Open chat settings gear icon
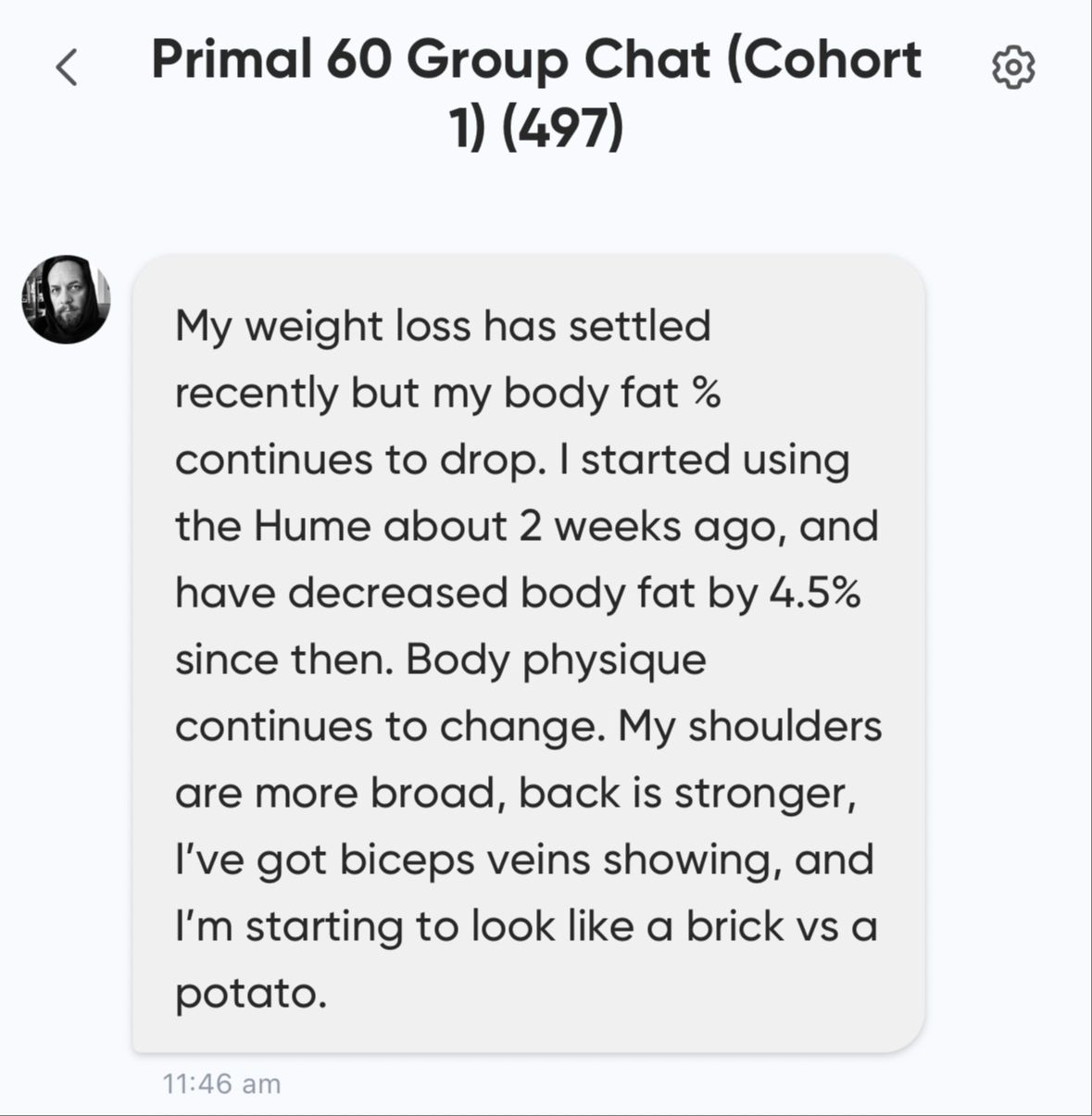This screenshot has height=1116, width=1092. [x=1013, y=68]
